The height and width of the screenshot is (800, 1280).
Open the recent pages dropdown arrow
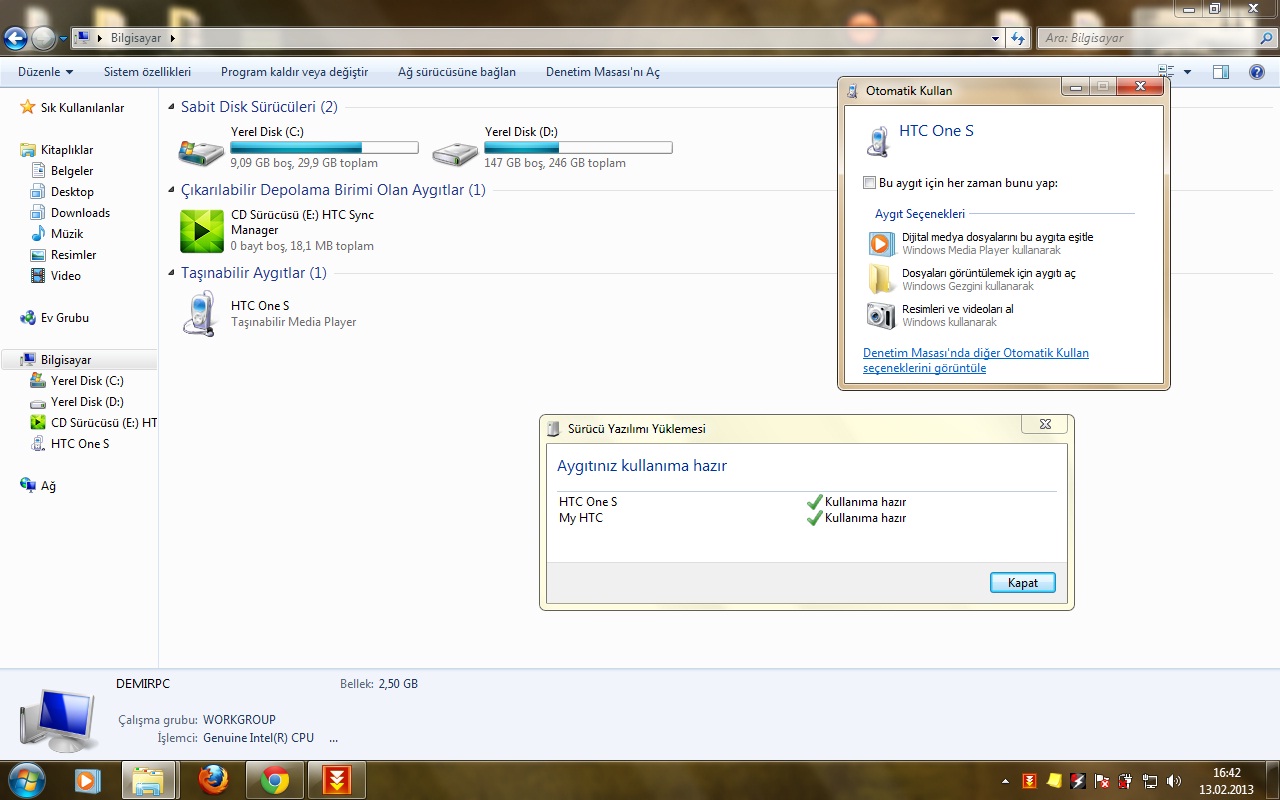(64, 39)
